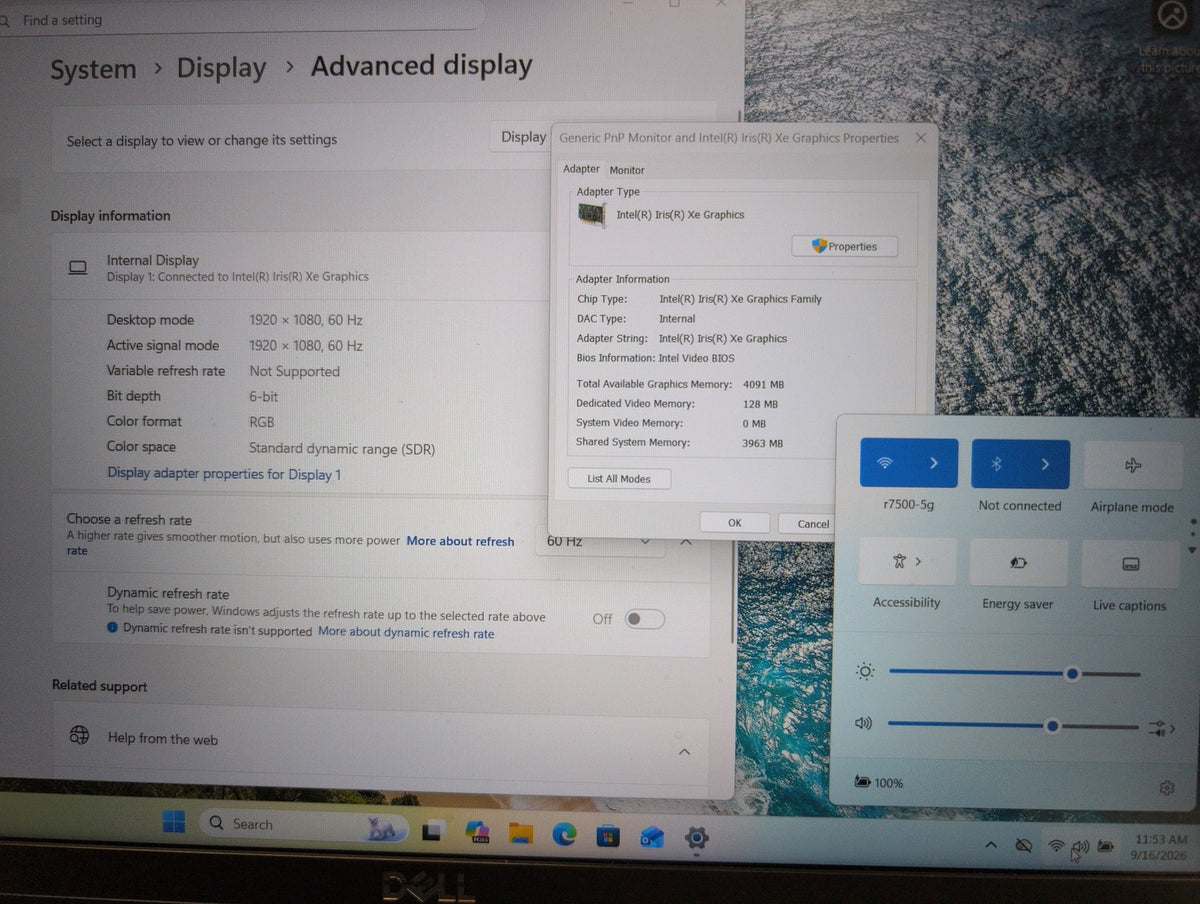
Task: Confirm with the OK button
Action: 735,522
